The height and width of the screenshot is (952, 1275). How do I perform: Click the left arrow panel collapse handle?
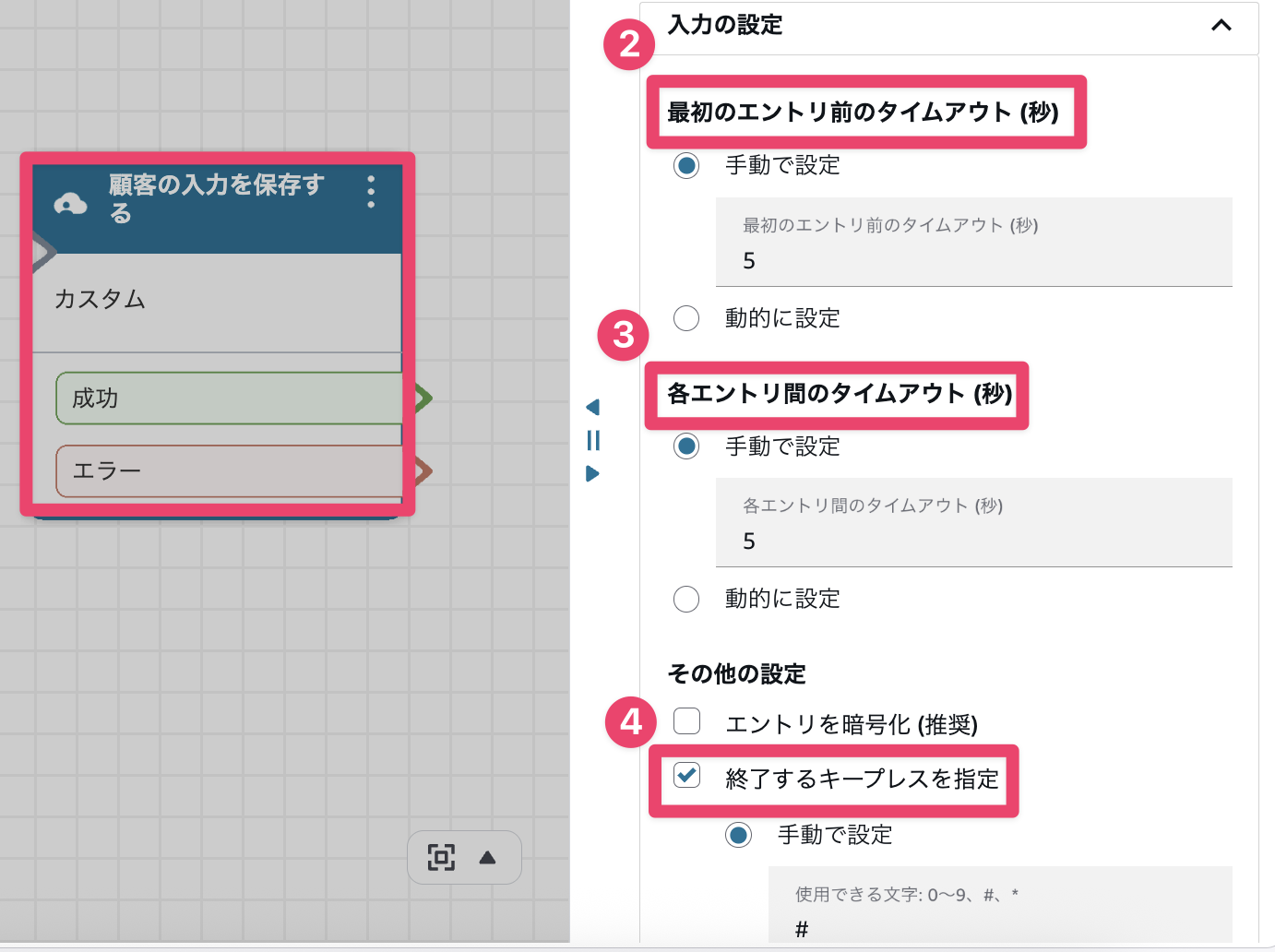pos(592,407)
